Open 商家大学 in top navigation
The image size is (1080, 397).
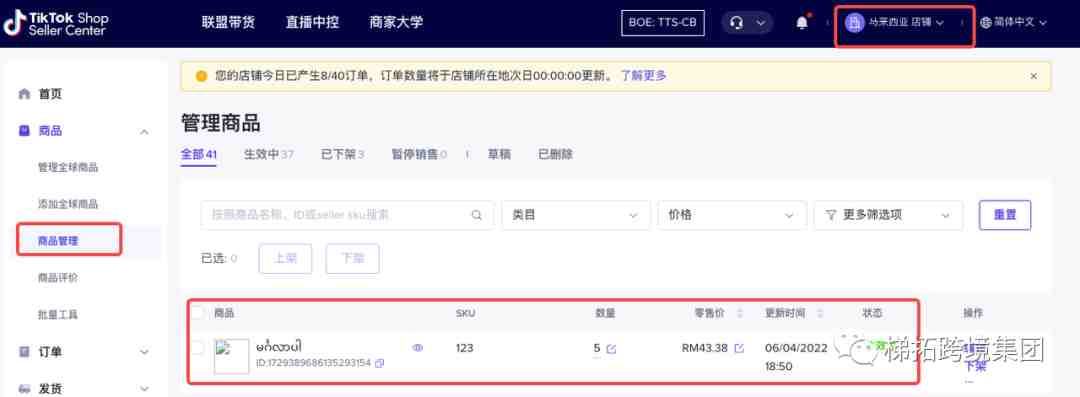tap(396, 23)
